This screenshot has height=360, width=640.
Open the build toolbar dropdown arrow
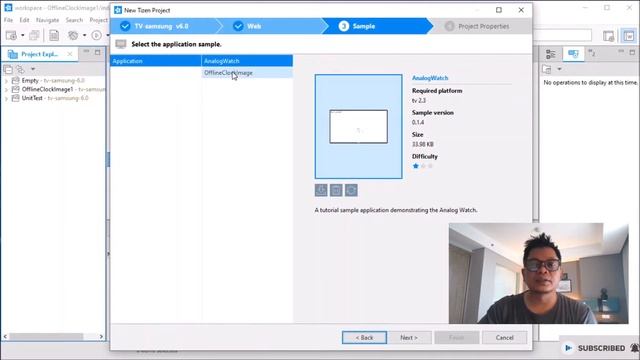84,36
